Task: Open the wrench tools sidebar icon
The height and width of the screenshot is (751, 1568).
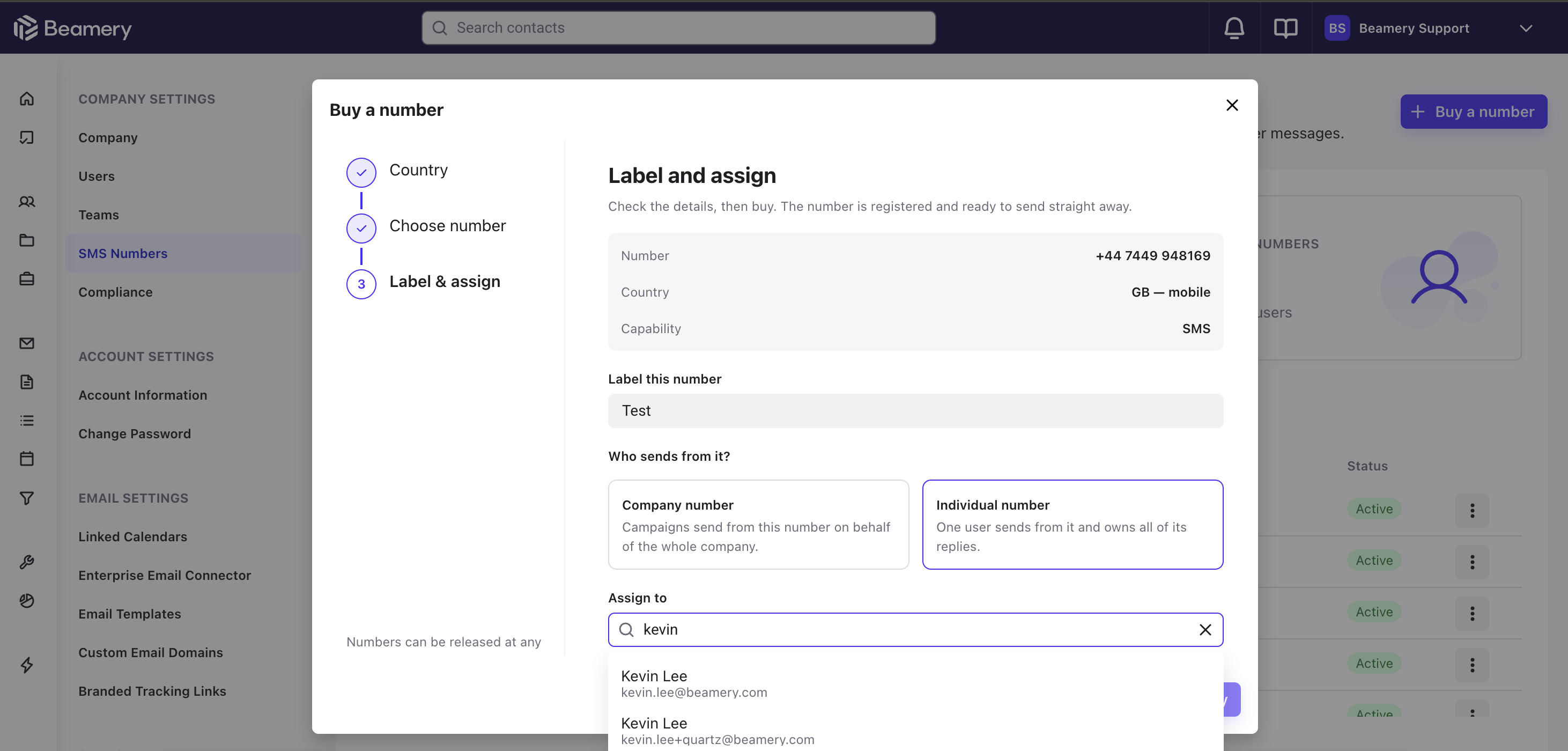Action: [27, 562]
